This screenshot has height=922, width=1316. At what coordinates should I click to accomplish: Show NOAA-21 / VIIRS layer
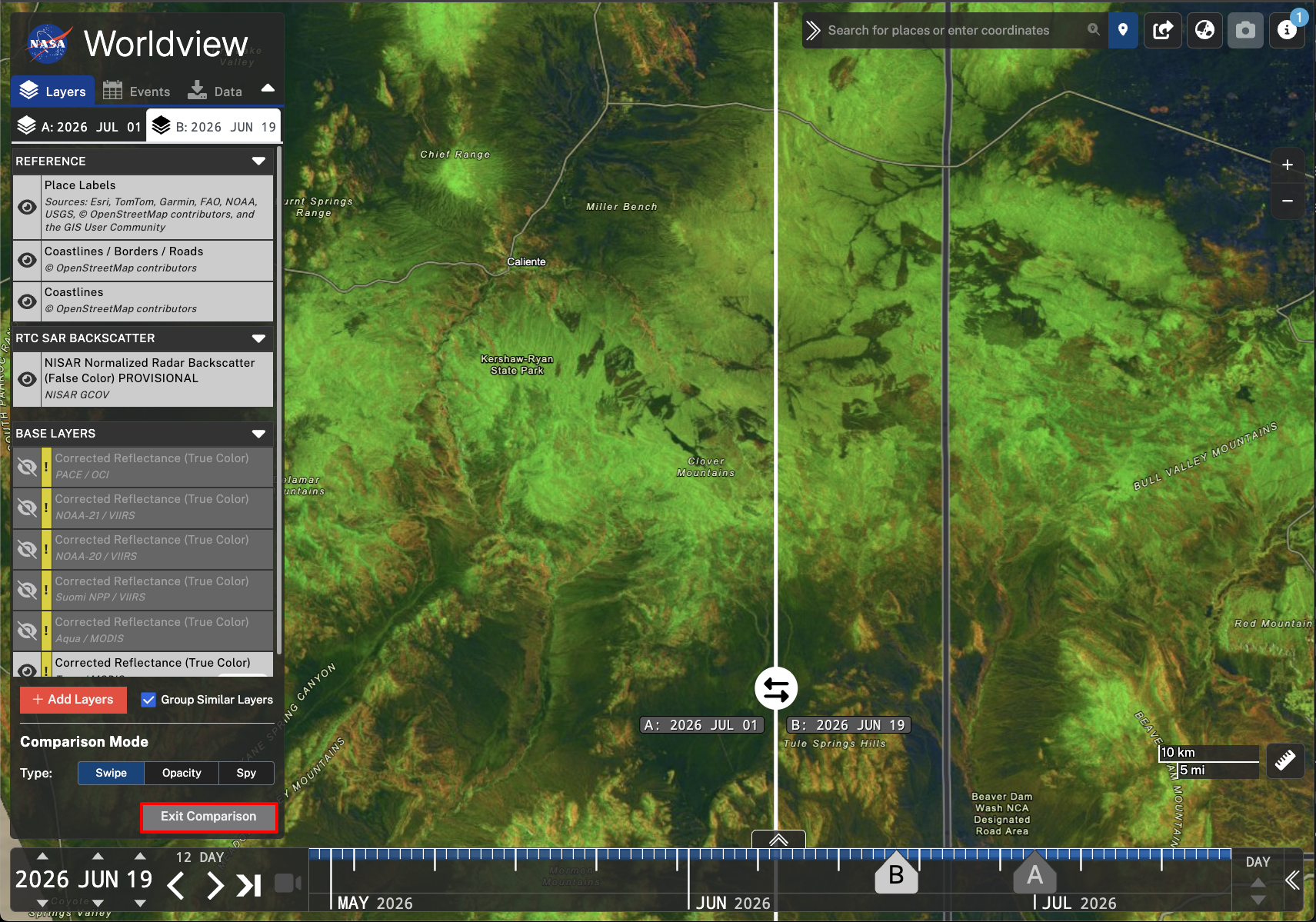[27, 508]
